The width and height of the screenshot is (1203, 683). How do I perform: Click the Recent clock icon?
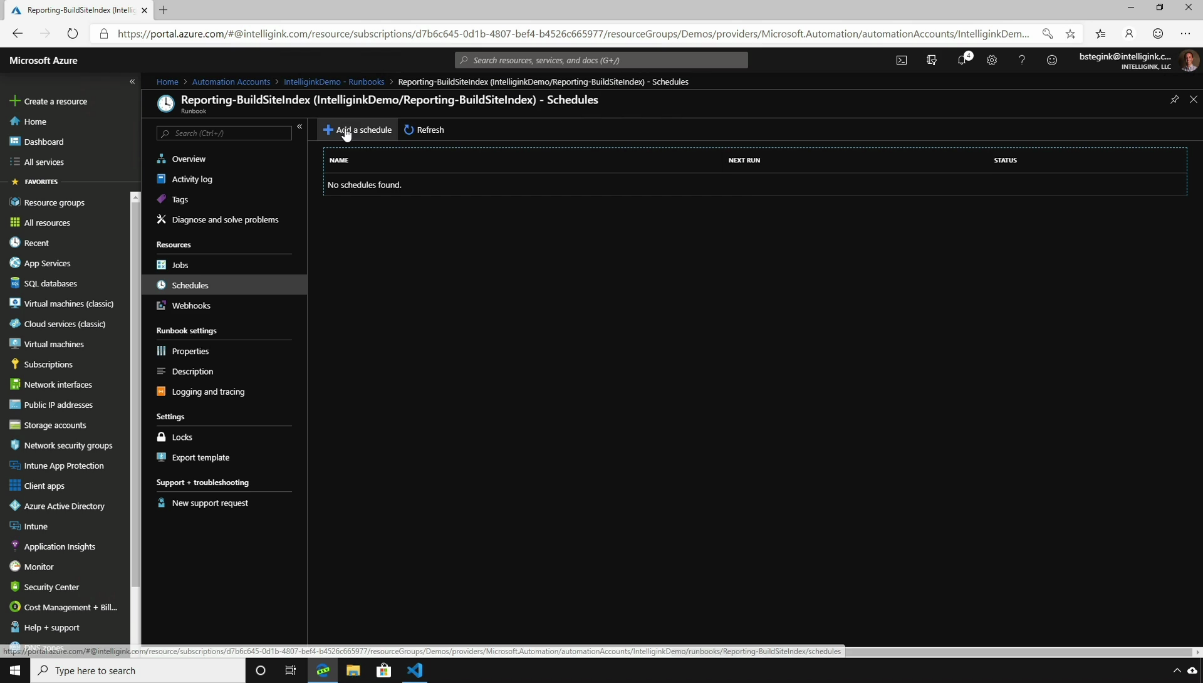pos(15,243)
